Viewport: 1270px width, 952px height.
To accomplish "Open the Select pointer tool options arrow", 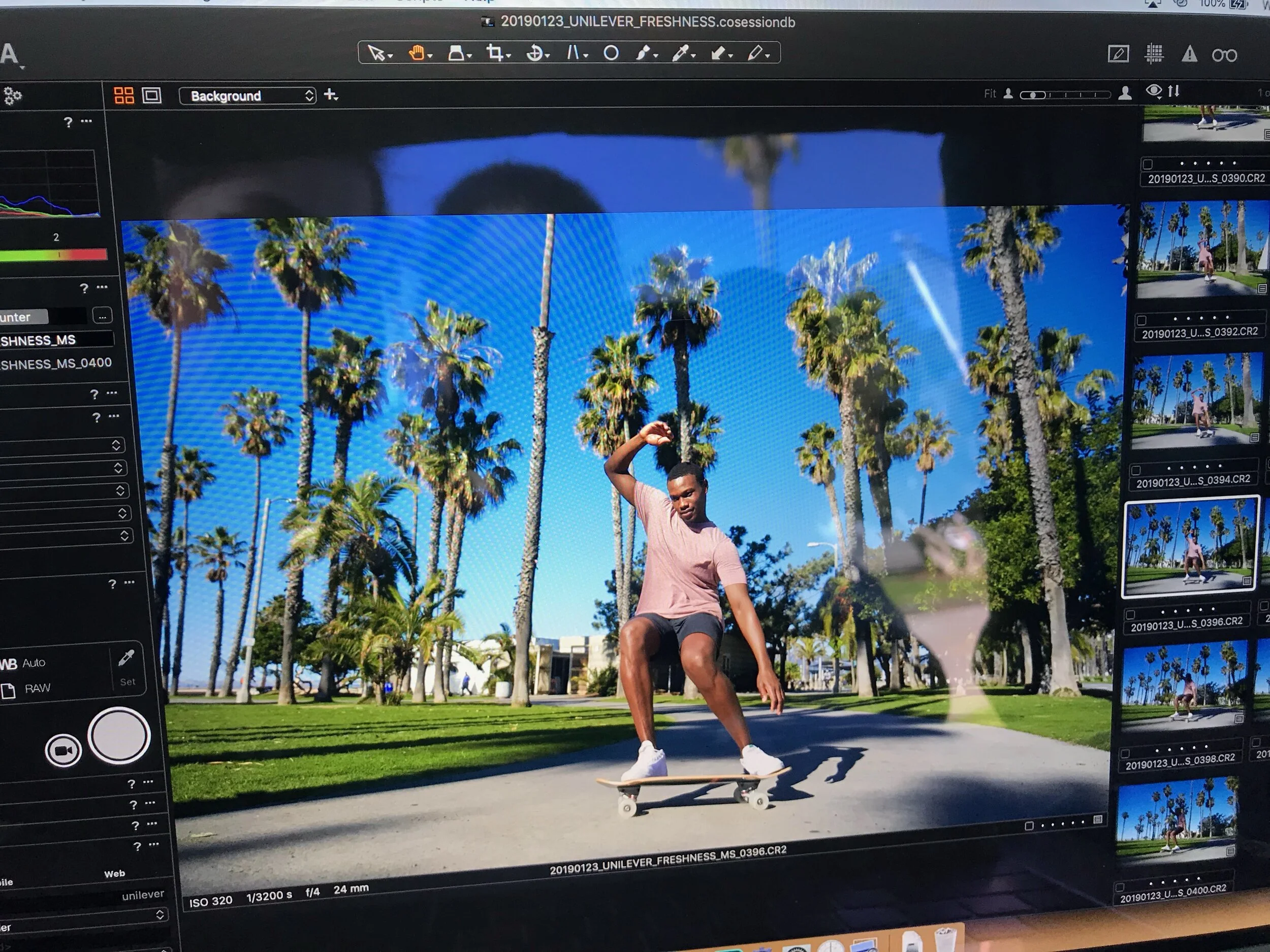I will (x=391, y=56).
